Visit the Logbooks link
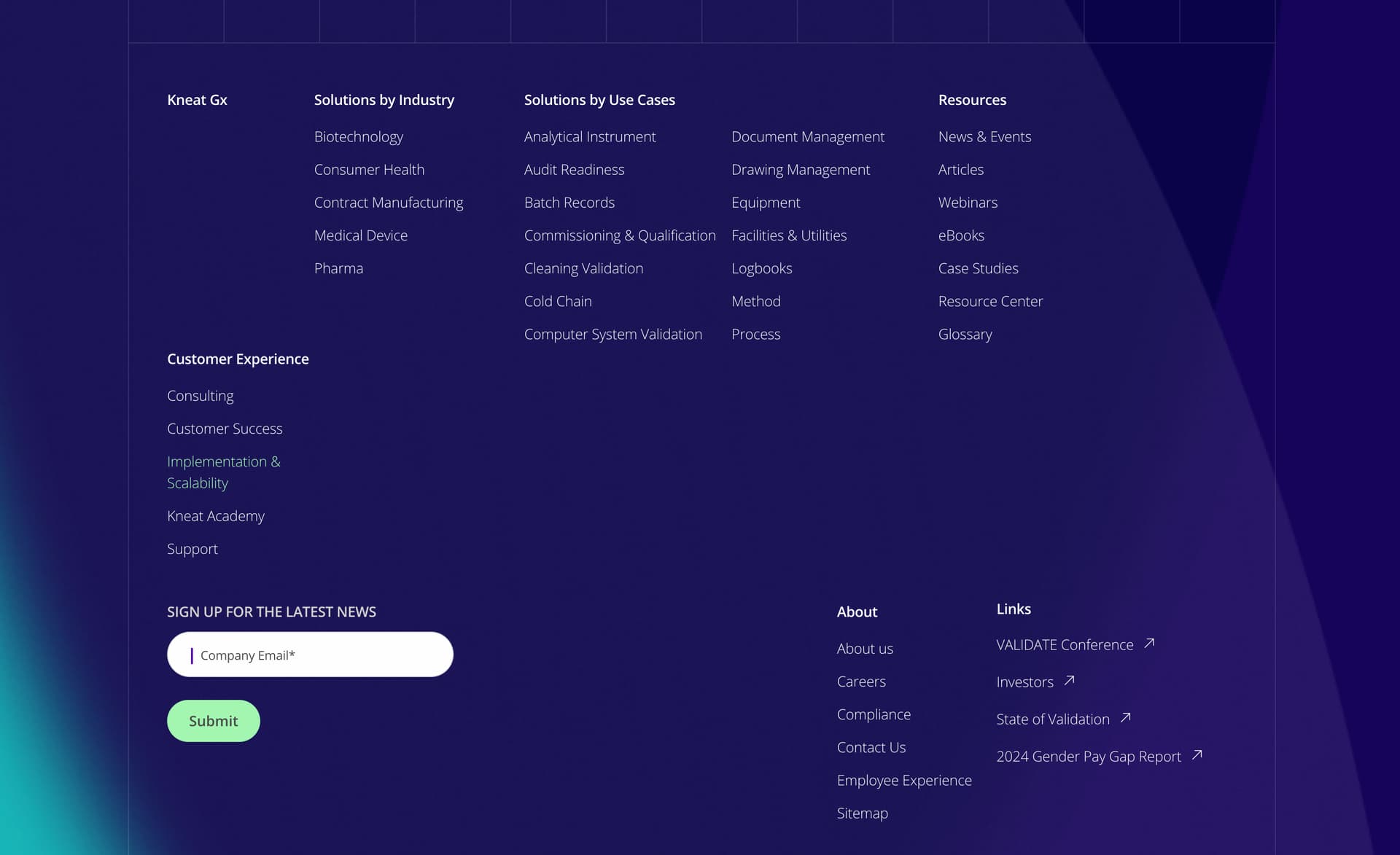This screenshot has width=1400, height=855. 762,268
